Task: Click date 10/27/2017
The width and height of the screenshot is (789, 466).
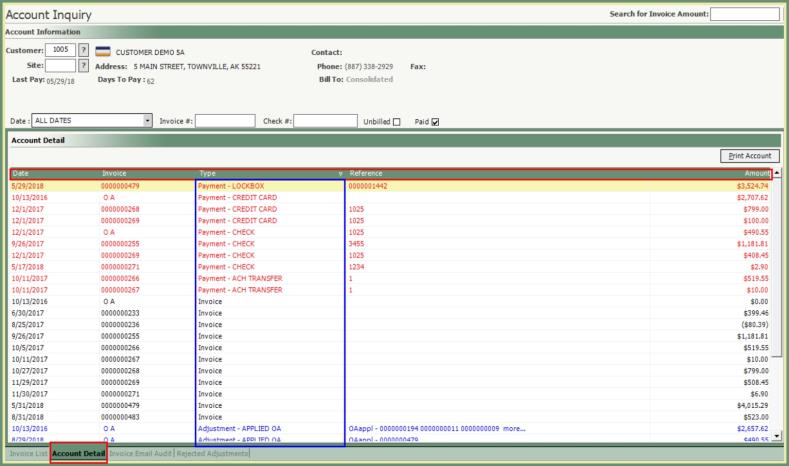Action: tap(30, 371)
